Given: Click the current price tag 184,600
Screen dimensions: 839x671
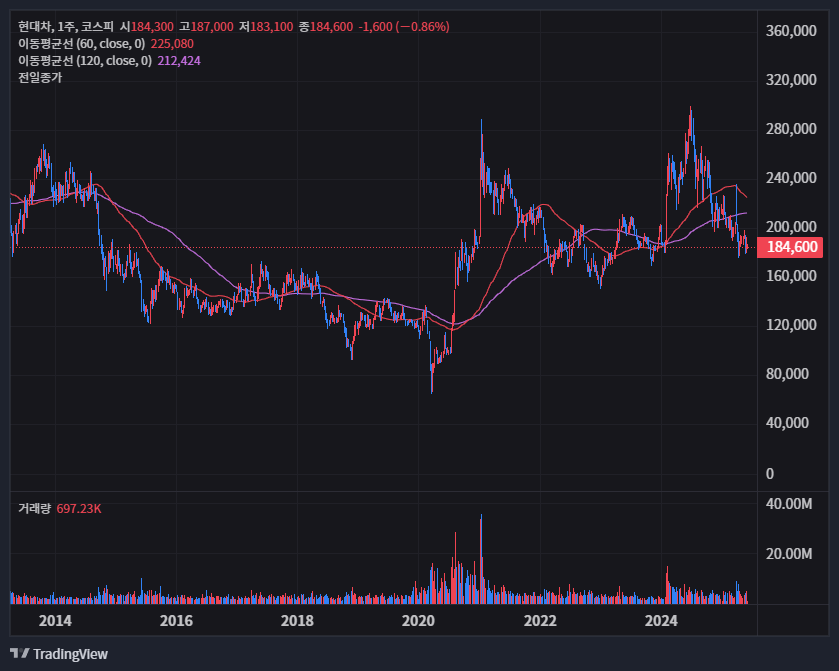Looking at the screenshot, I should coord(790,247).
